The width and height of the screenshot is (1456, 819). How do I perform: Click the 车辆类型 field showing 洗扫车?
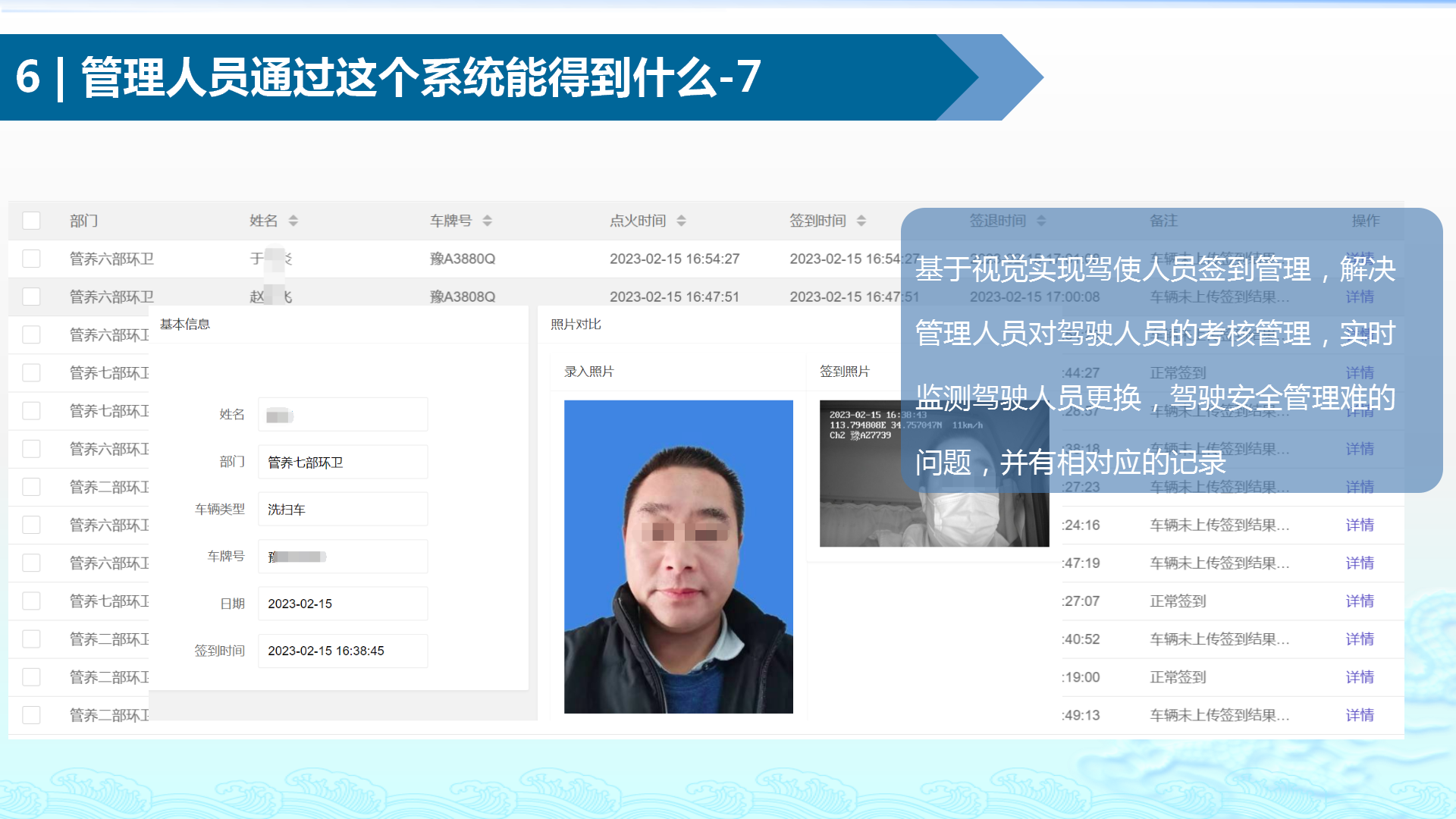click(x=343, y=509)
